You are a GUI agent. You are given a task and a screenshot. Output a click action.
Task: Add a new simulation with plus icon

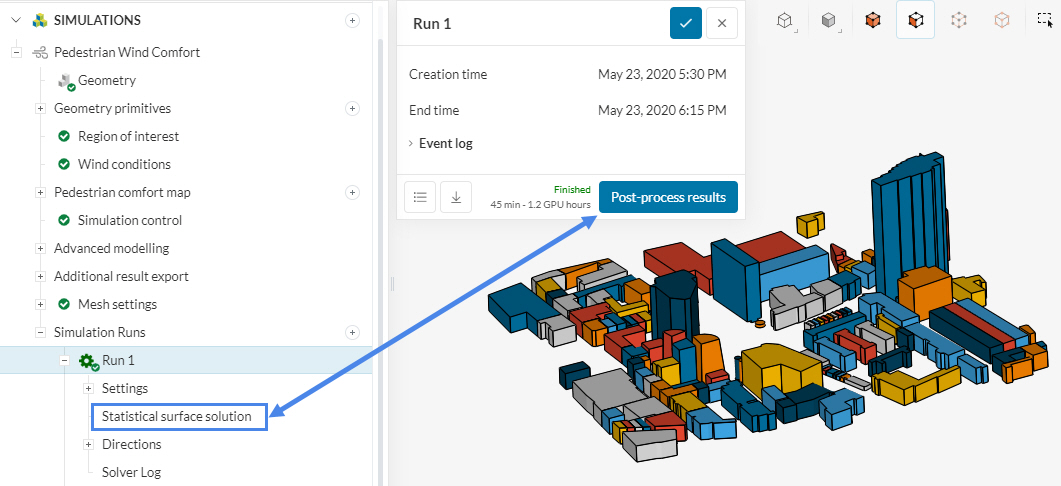[x=352, y=20]
